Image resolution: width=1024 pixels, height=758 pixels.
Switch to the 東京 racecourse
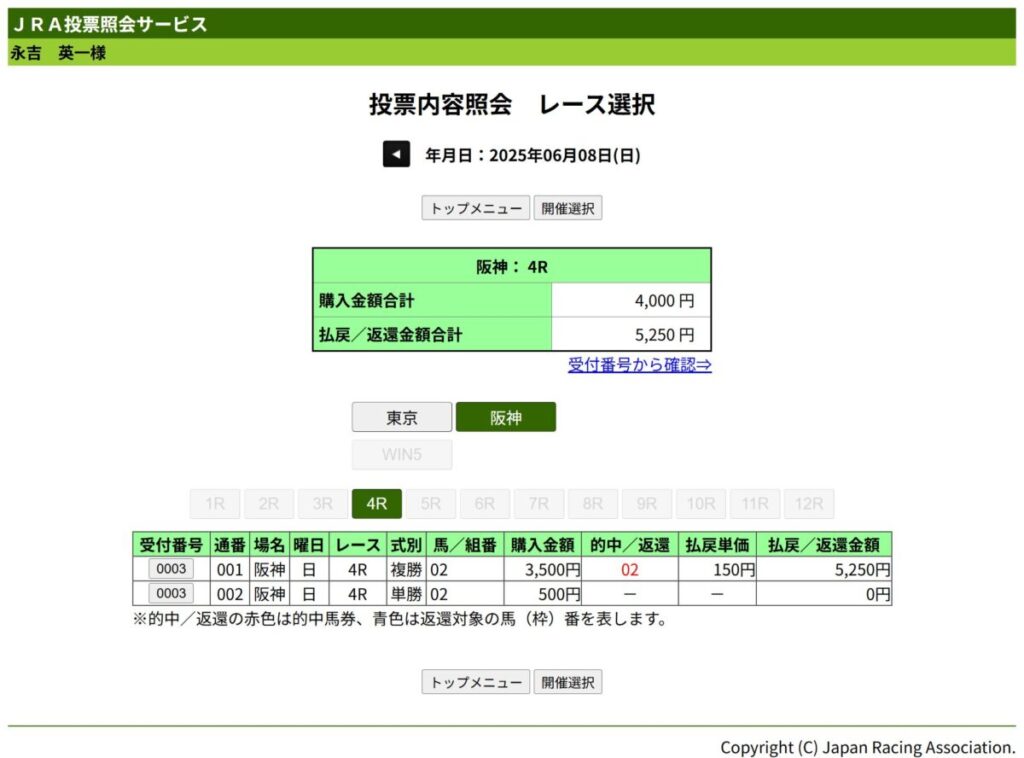(x=402, y=418)
